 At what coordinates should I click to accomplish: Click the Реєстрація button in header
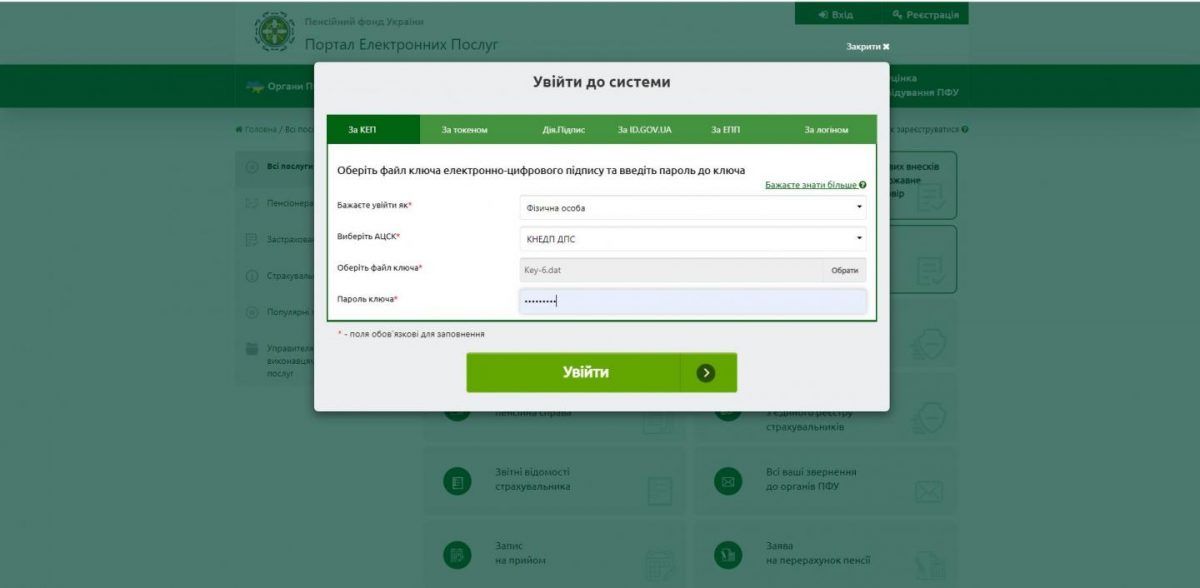(925, 14)
